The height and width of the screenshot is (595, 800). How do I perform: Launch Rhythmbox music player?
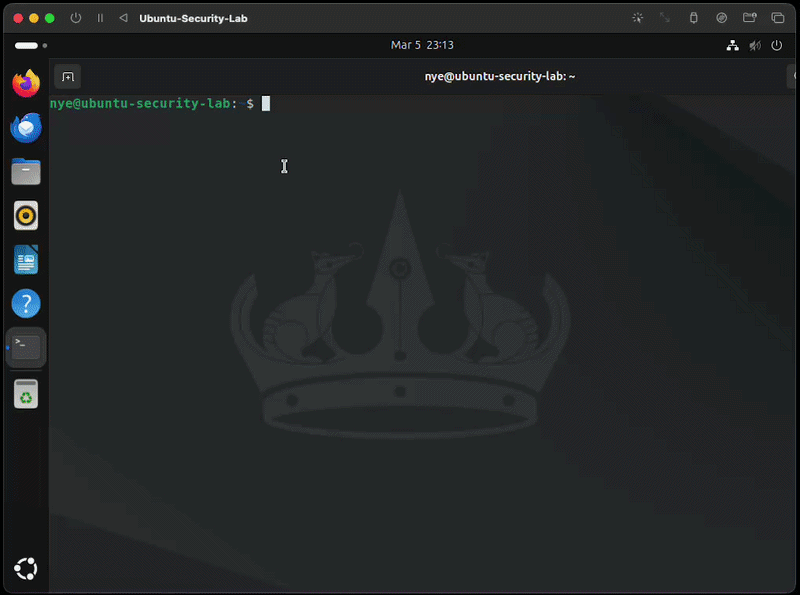click(x=26, y=215)
